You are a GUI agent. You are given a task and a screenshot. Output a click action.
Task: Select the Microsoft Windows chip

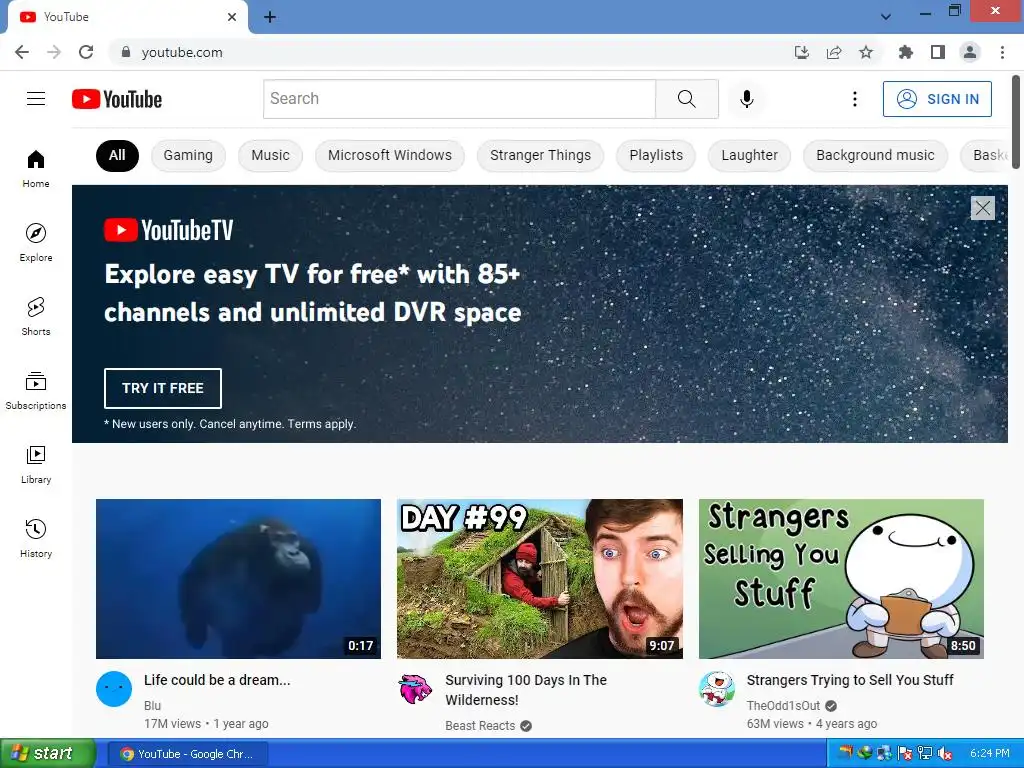coord(390,155)
